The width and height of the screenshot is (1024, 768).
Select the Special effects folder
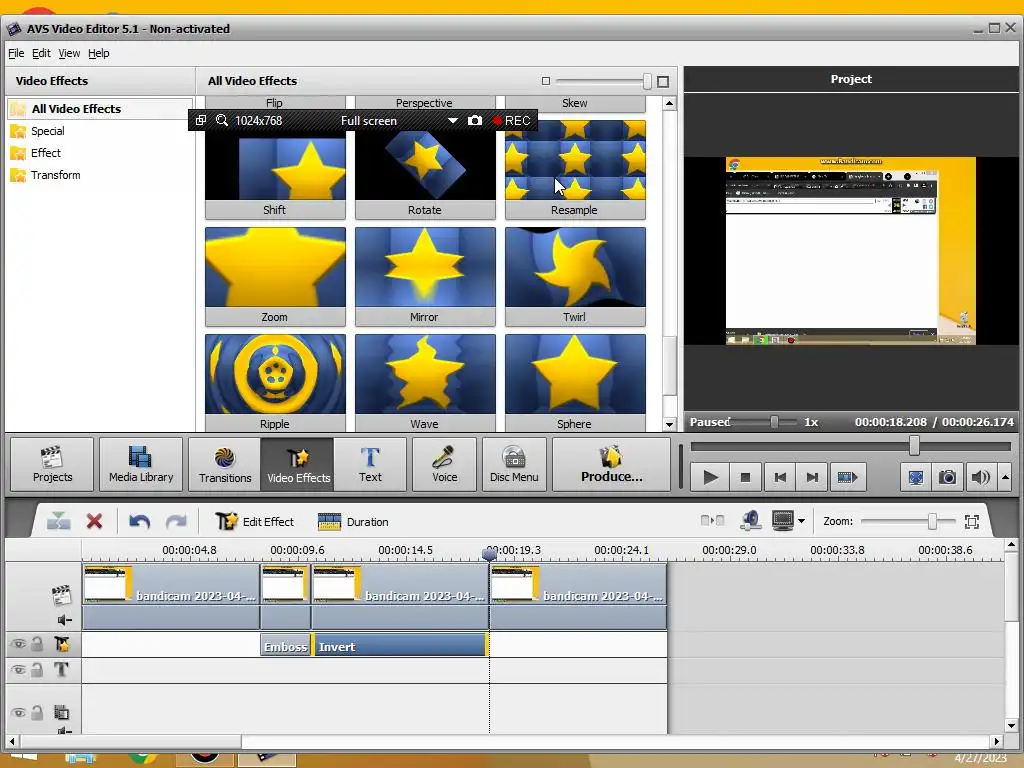point(48,131)
